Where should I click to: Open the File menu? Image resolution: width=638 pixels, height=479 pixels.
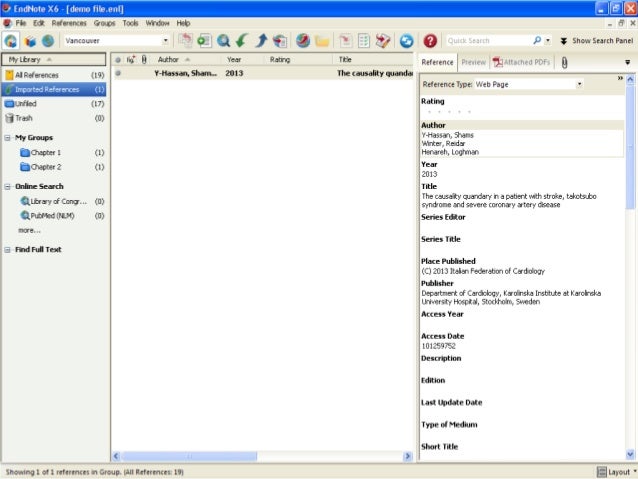[20, 23]
